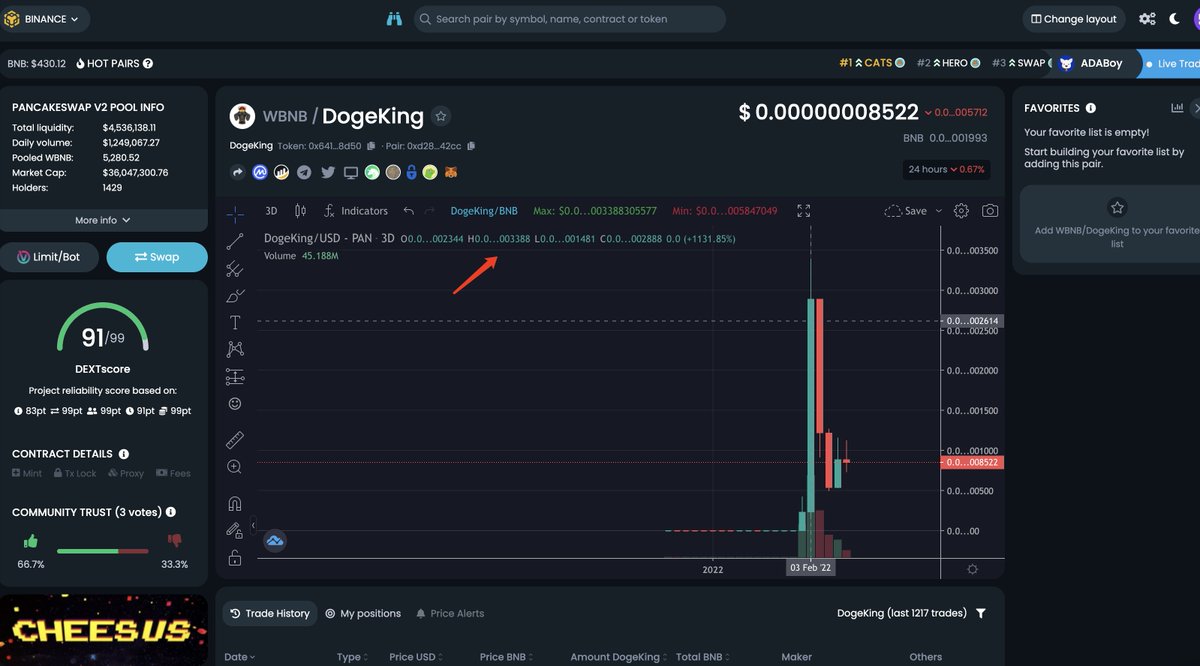Open the share pair icon
The width and height of the screenshot is (1200, 666).
point(238,172)
